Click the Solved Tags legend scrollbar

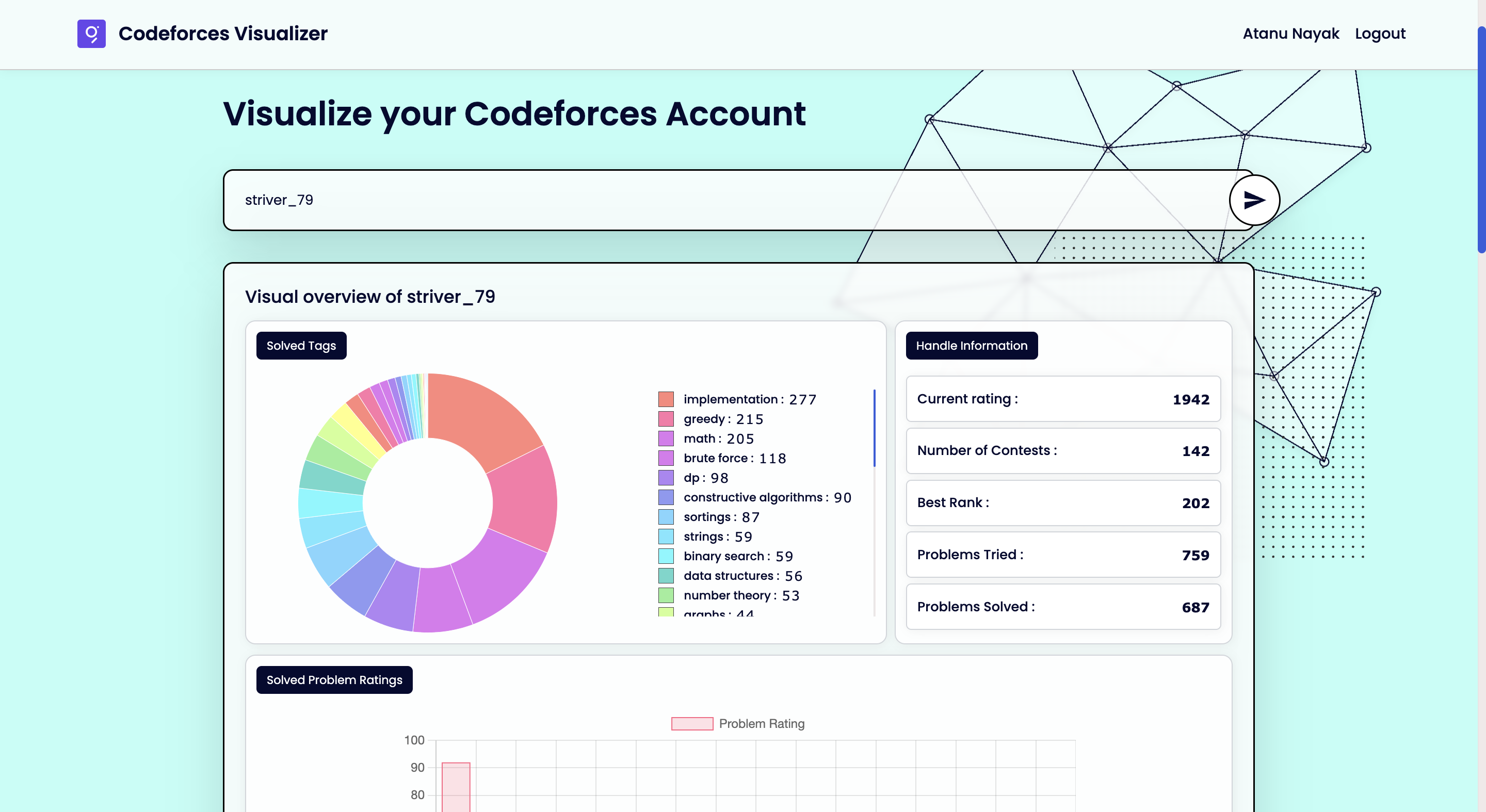tap(875, 428)
